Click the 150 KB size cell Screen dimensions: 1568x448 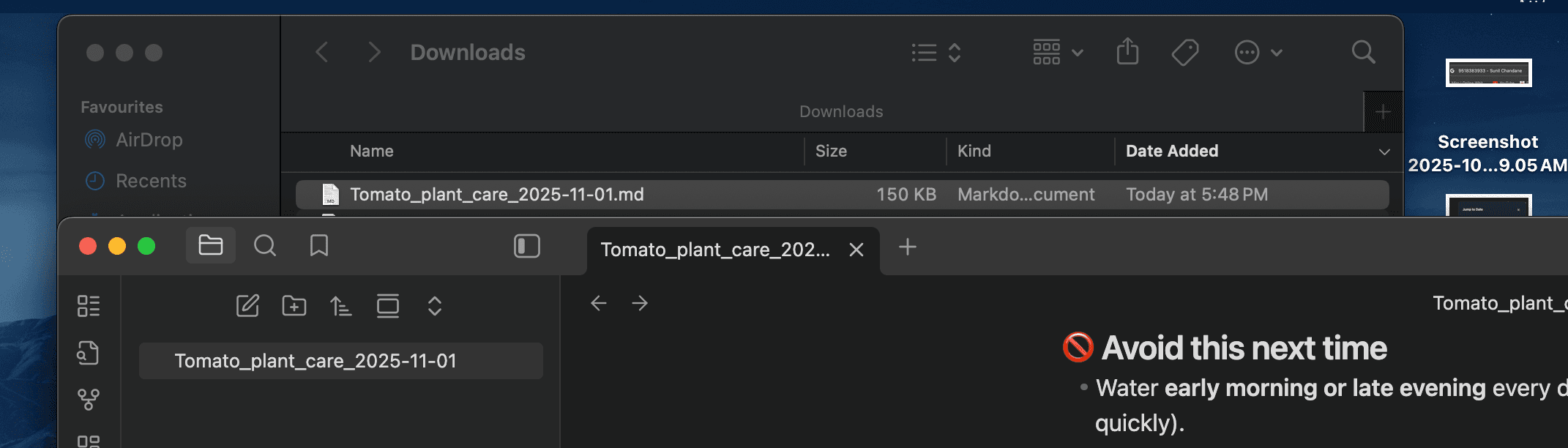coord(906,195)
